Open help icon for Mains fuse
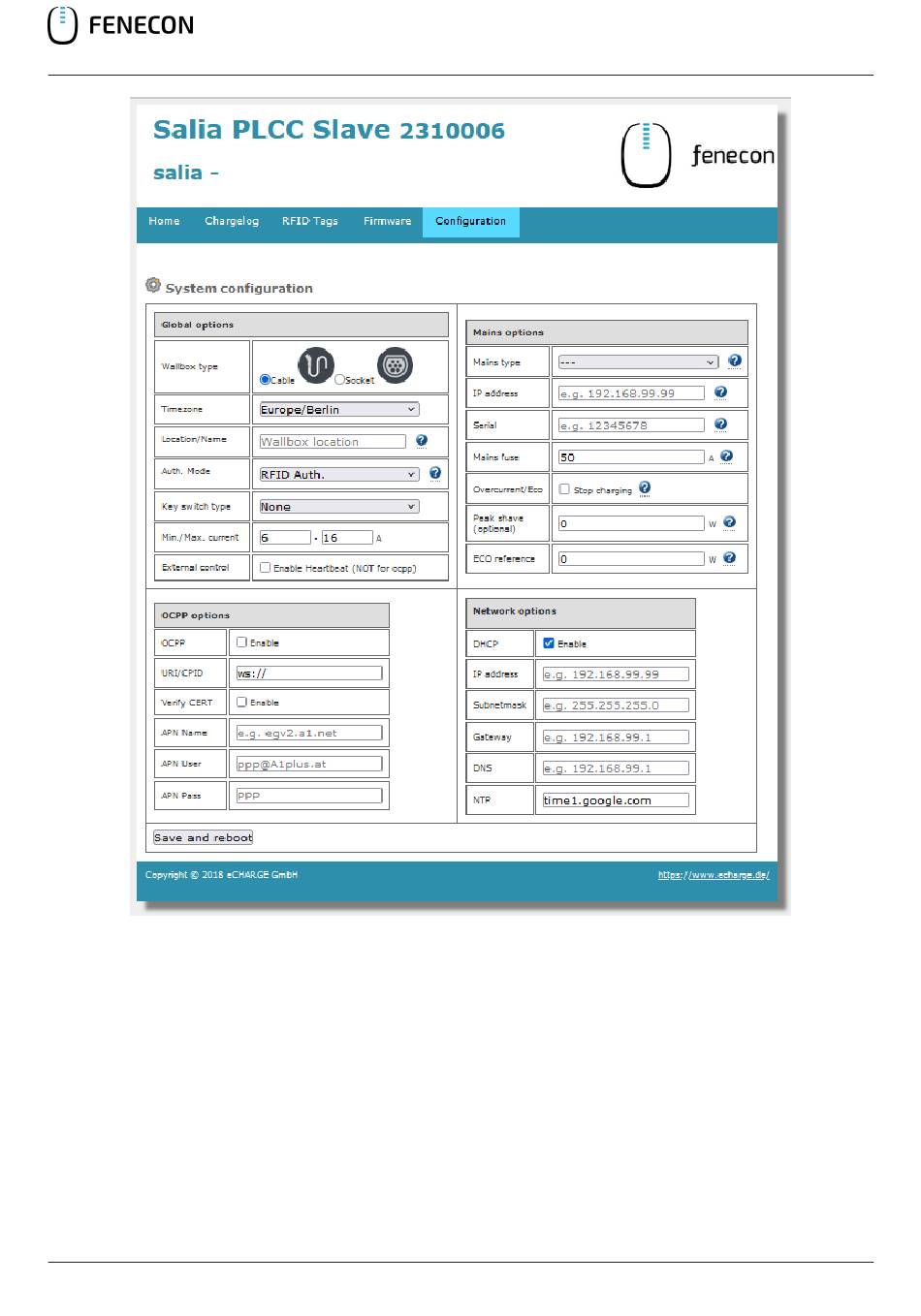Viewport: 921px width, 1316px height. (x=726, y=455)
